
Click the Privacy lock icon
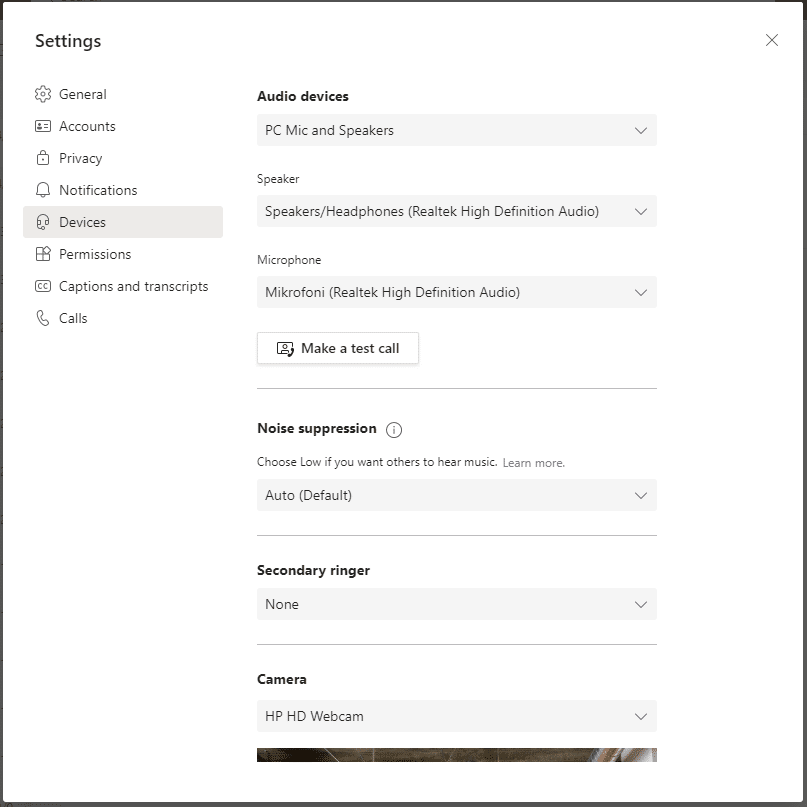[x=43, y=158]
